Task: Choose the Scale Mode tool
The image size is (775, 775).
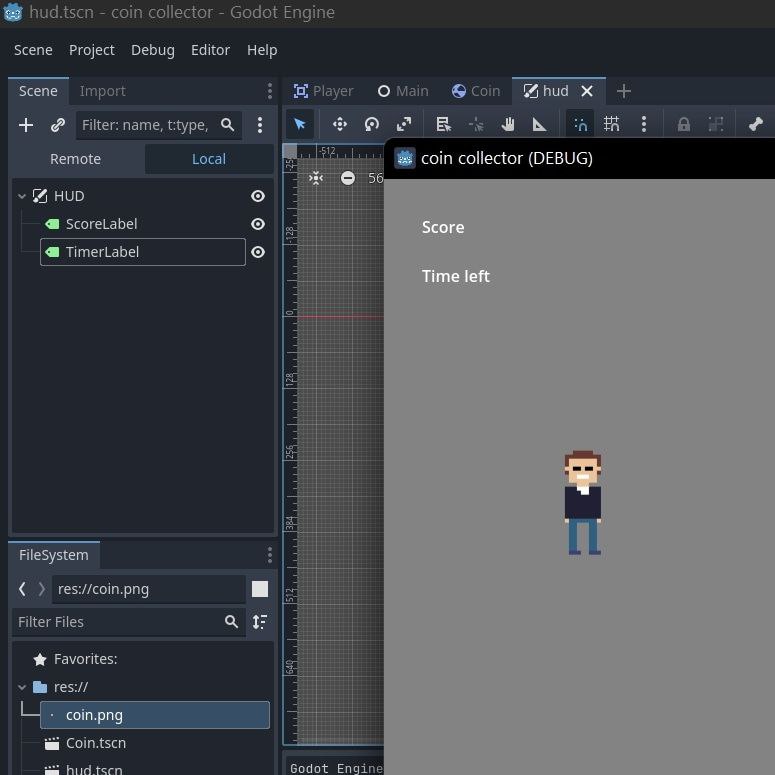Action: 404,124
